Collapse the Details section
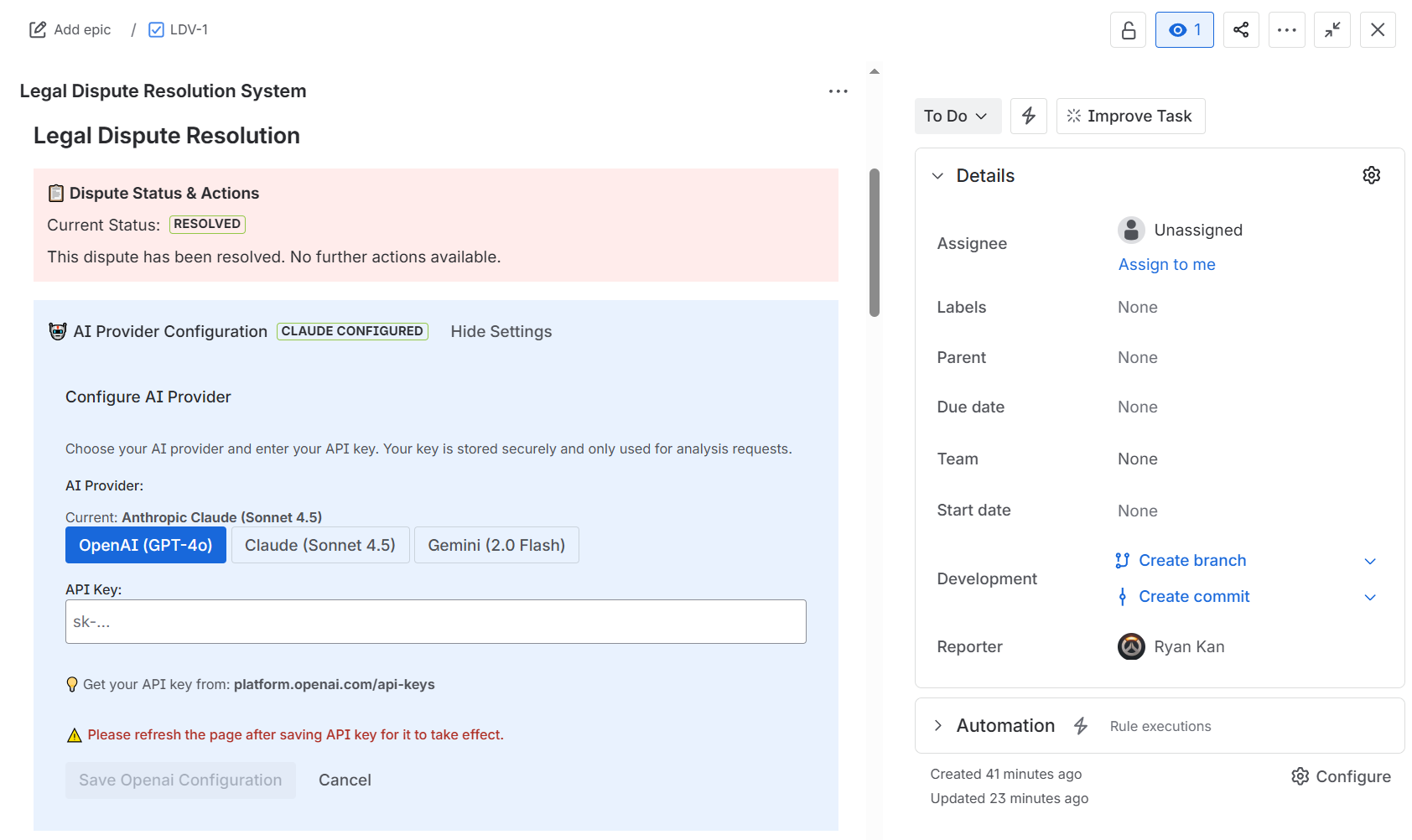Image resolution: width=1412 pixels, height=840 pixels. pyautogui.click(x=938, y=176)
